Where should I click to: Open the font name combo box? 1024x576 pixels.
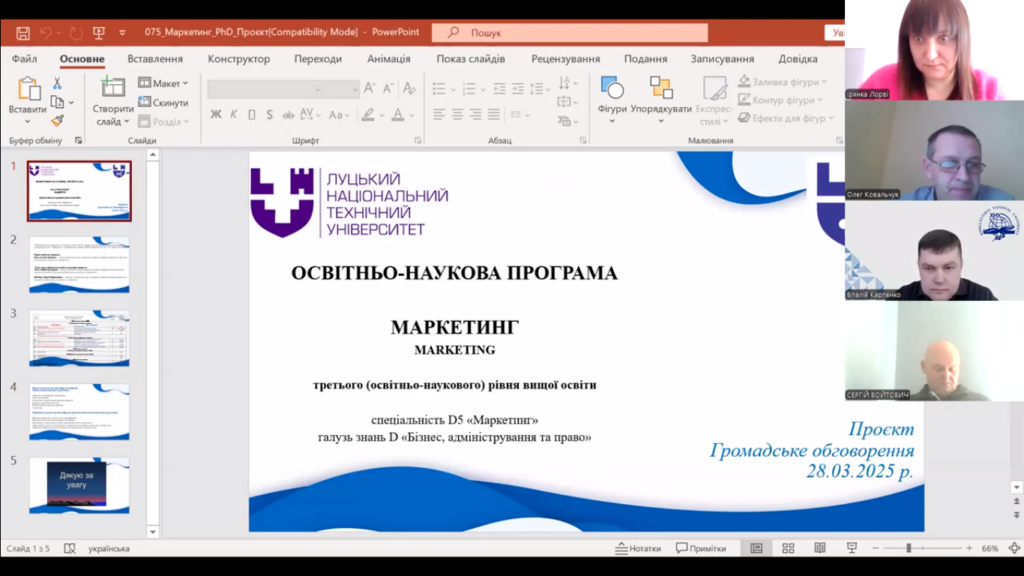tap(264, 89)
